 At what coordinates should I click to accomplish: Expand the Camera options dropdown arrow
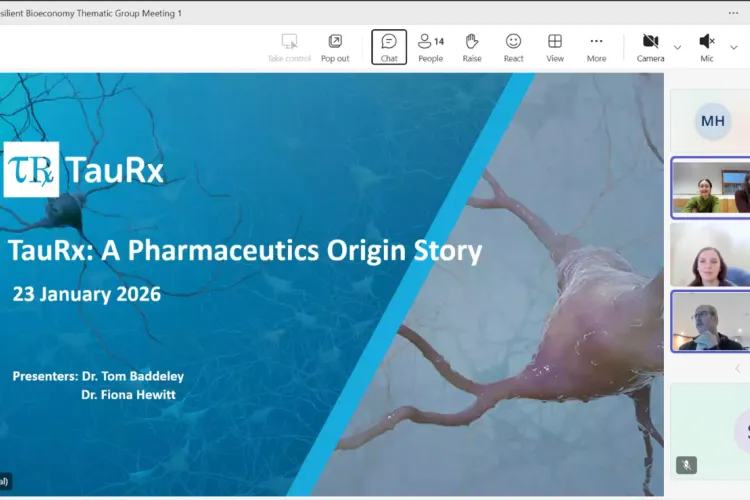(677, 47)
